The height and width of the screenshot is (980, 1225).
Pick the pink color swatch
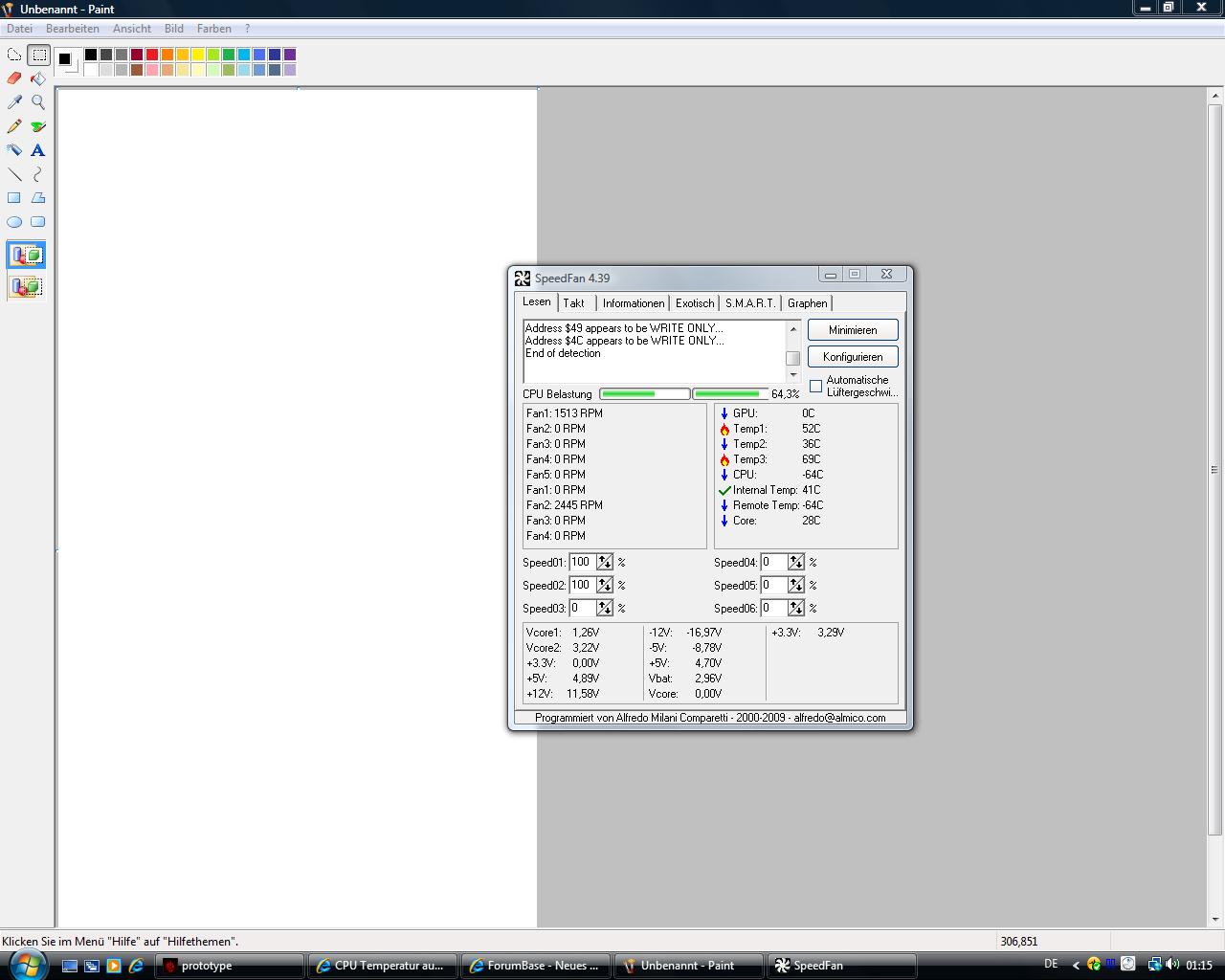152,70
